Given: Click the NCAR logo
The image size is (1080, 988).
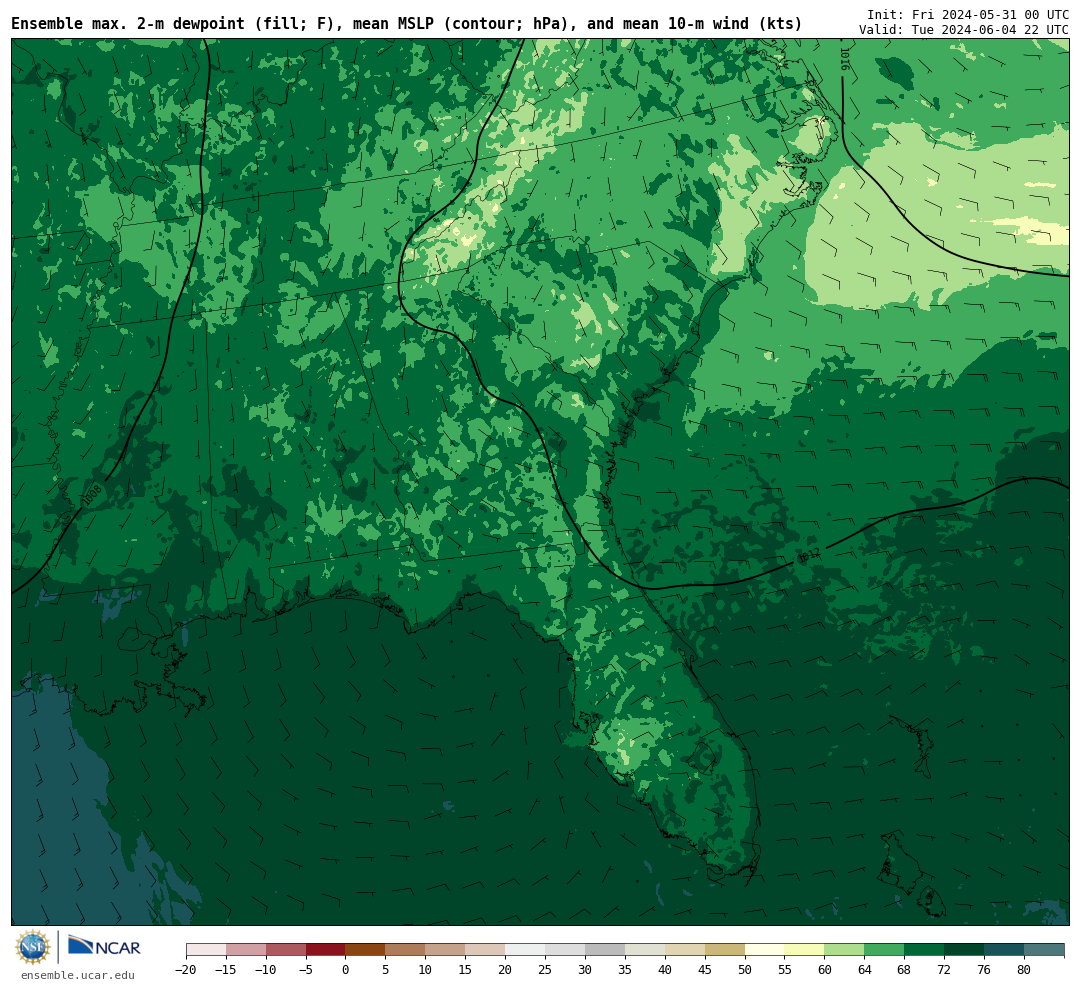Looking at the screenshot, I should coord(104,946).
